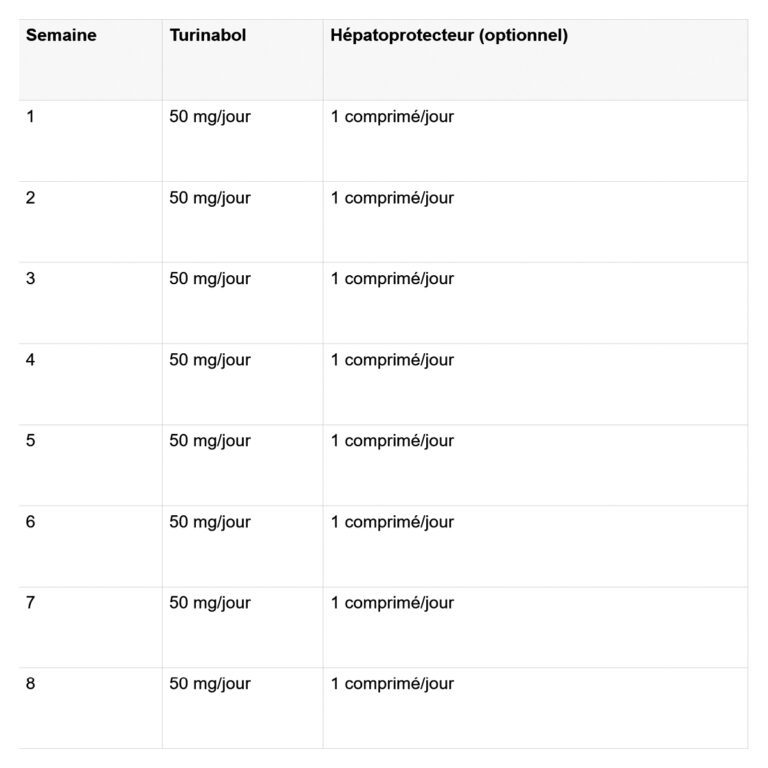Select the week 6 Semaine cell
The height and width of the screenshot is (768, 768).
tap(31, 522)
